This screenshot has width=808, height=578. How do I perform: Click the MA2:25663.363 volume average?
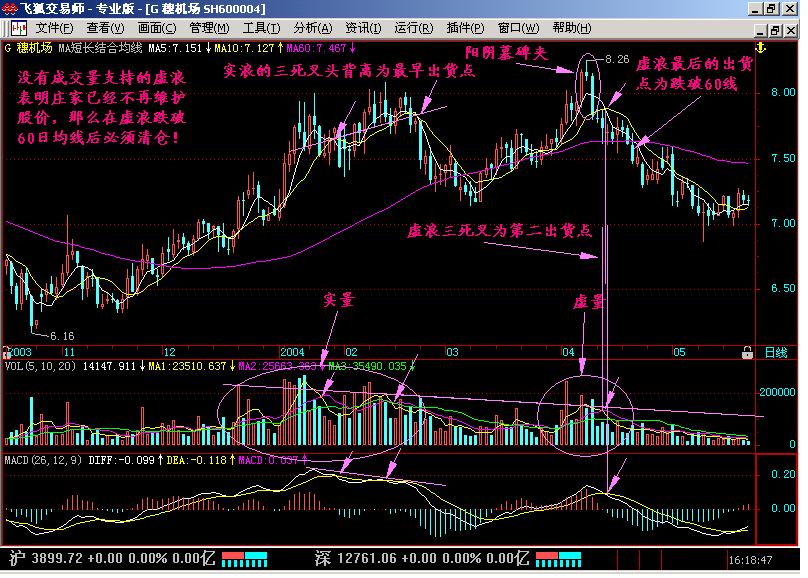tap(277, 366)
